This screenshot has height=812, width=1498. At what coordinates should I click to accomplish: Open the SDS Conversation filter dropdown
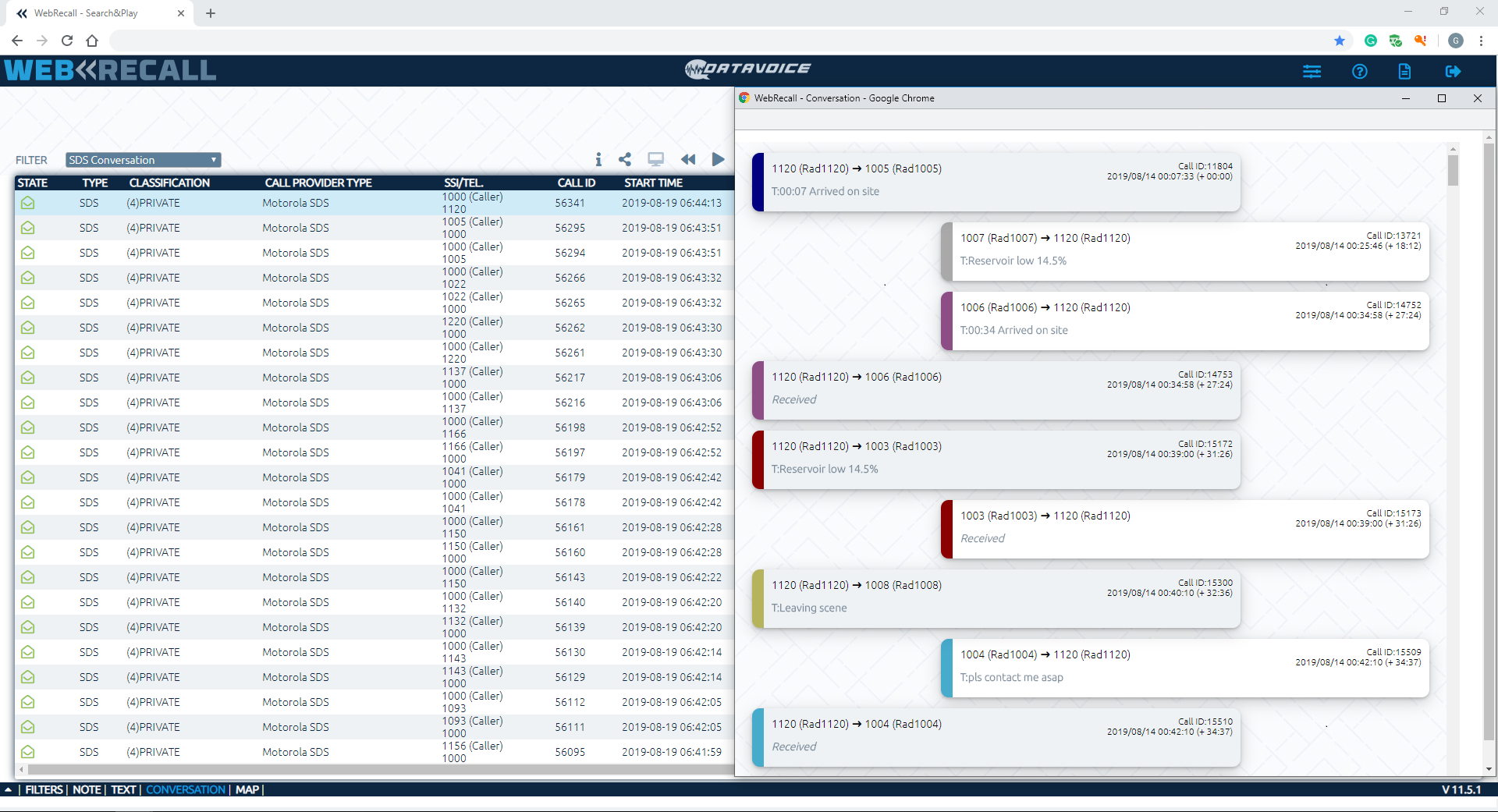tap(143, 160)
